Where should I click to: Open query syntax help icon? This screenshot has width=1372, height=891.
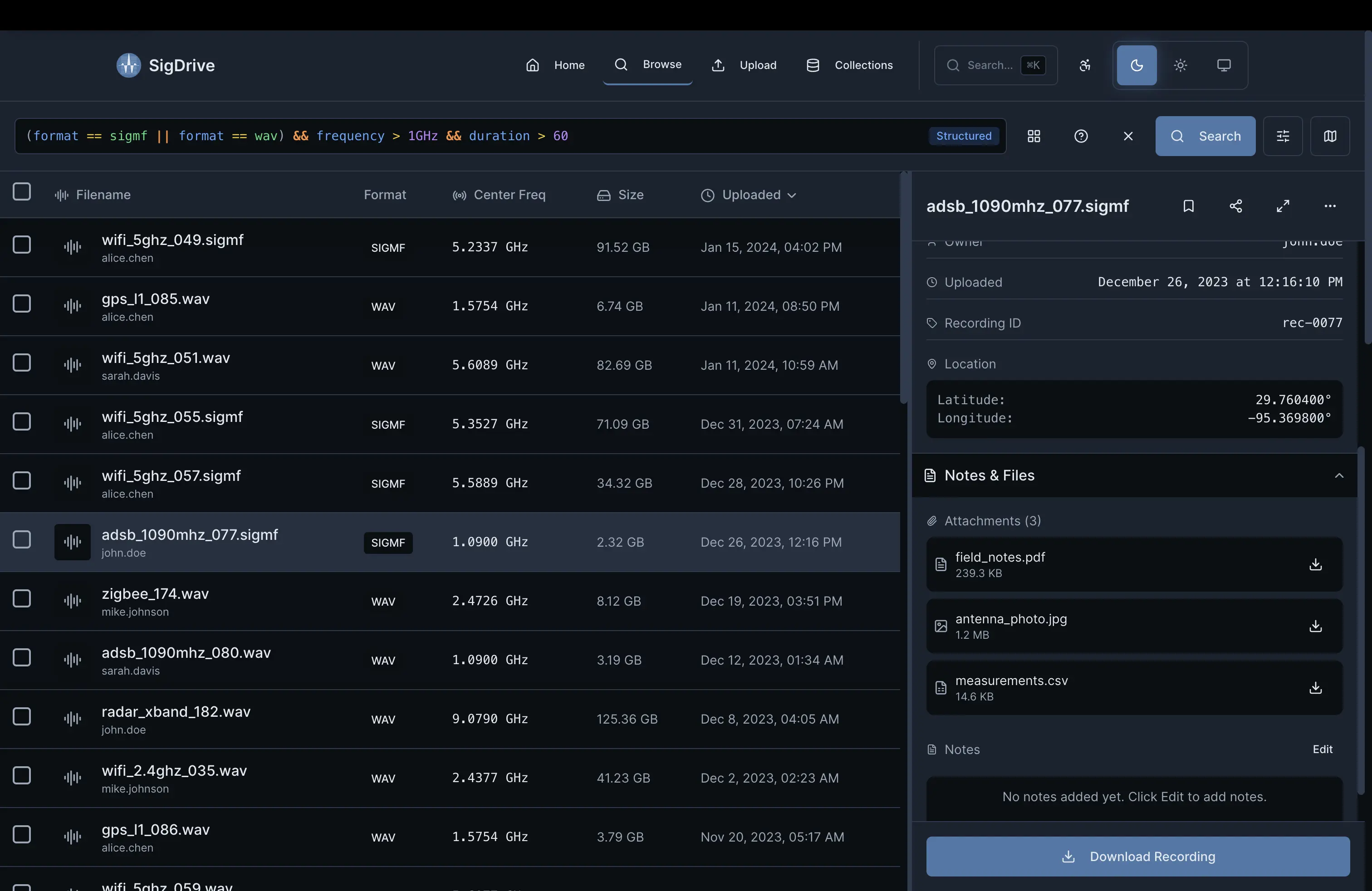tap(1080, 136)
